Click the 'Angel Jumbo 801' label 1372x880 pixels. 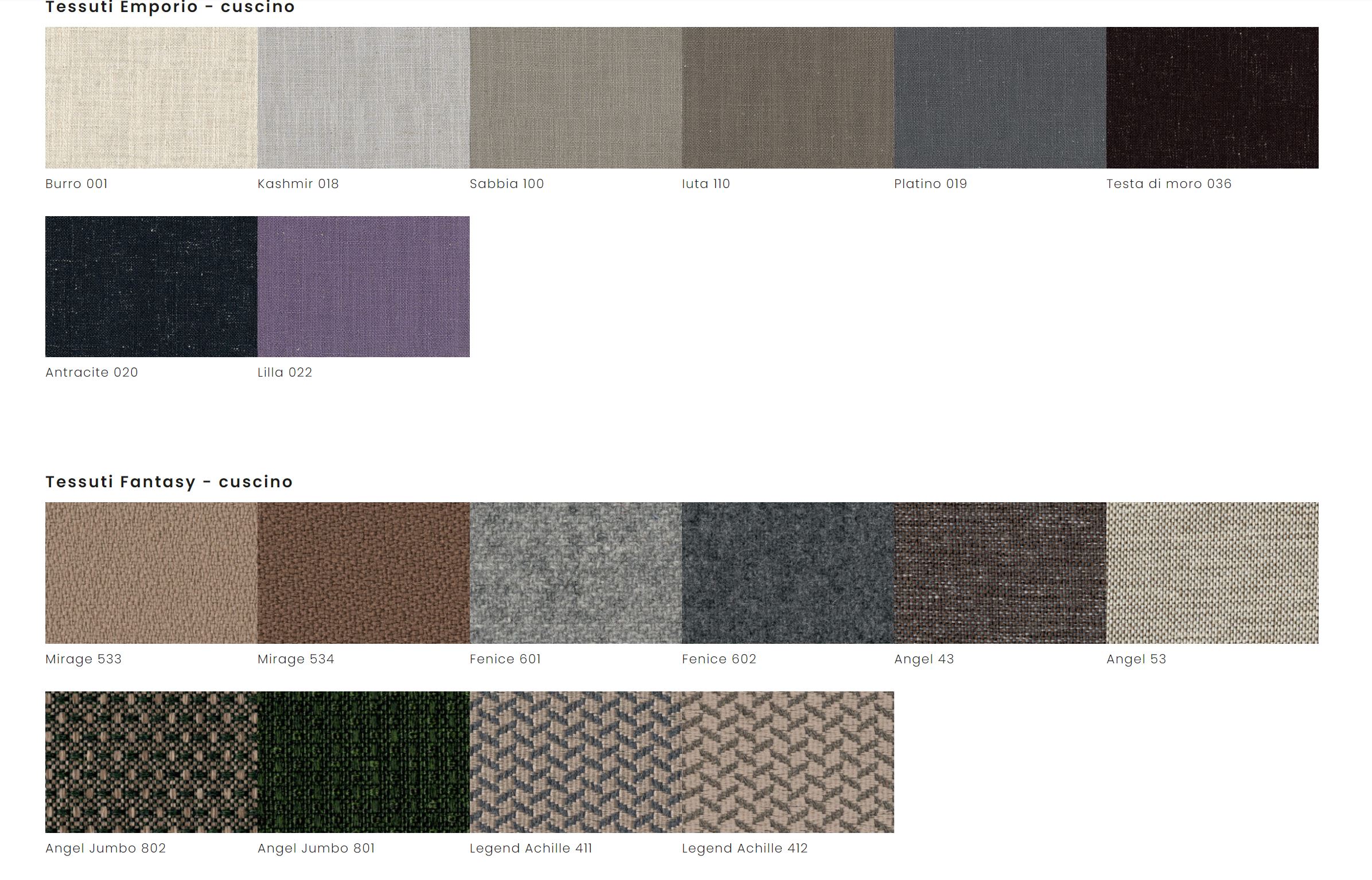316,848
